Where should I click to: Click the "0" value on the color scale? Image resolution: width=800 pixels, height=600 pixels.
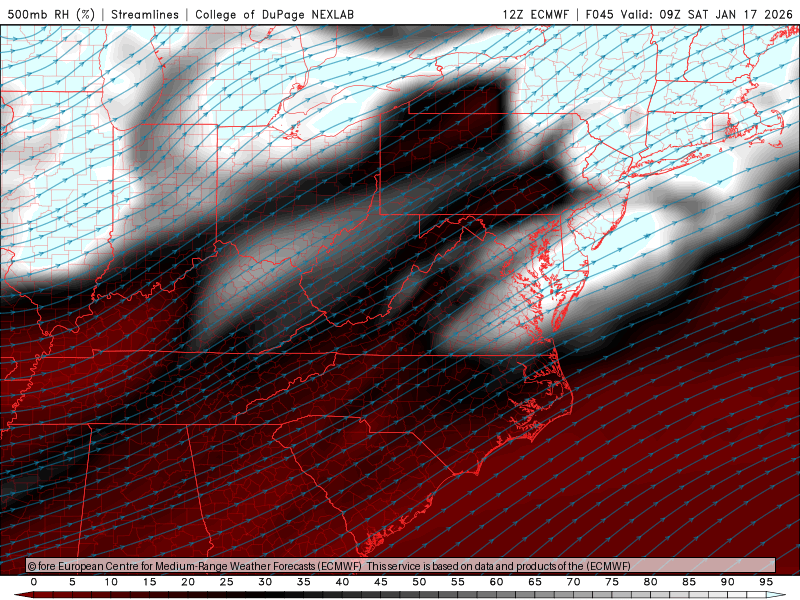click(34, 582)
